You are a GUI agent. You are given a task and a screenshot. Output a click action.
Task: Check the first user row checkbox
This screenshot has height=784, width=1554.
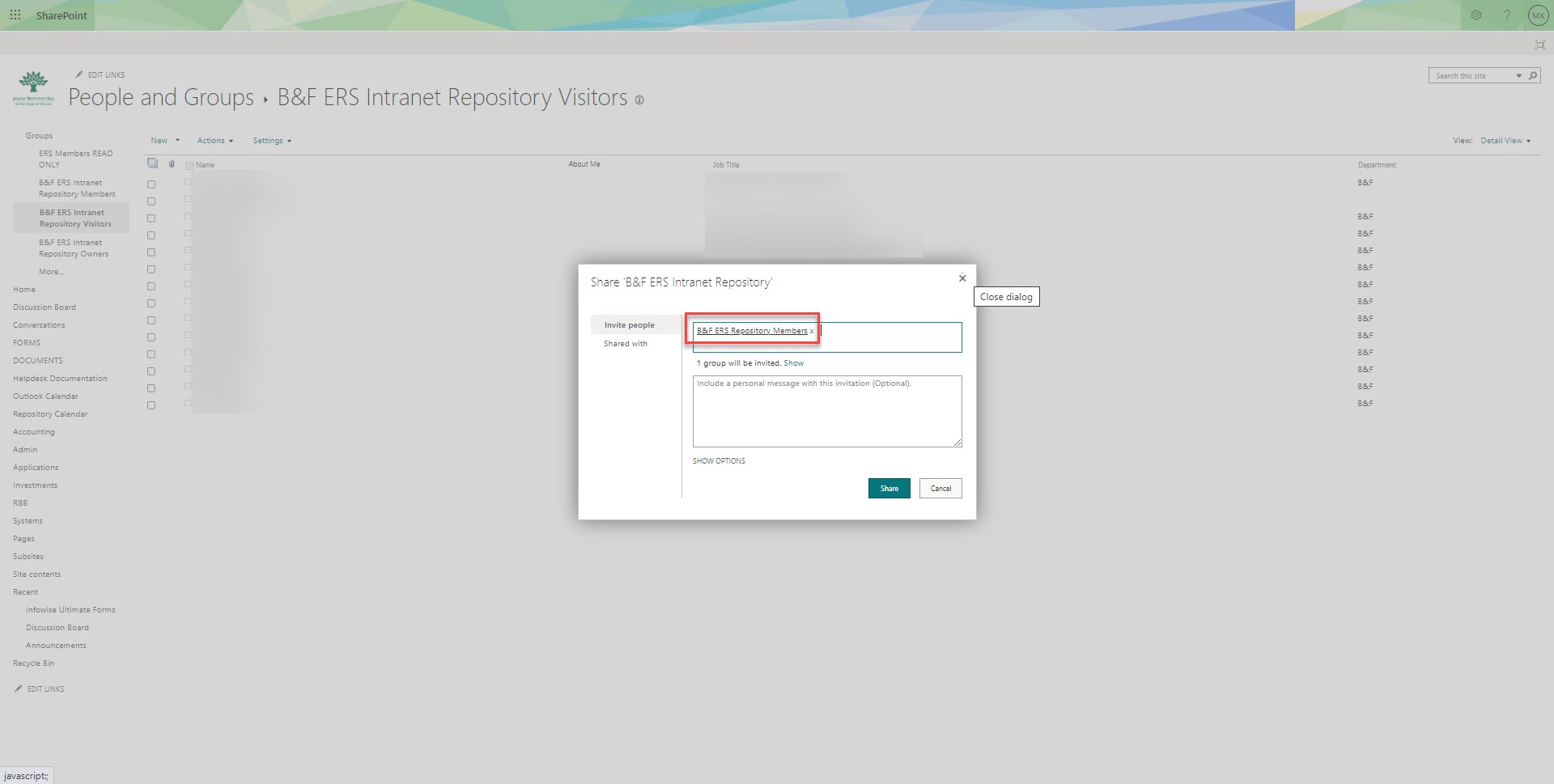(x=151, y=184)
